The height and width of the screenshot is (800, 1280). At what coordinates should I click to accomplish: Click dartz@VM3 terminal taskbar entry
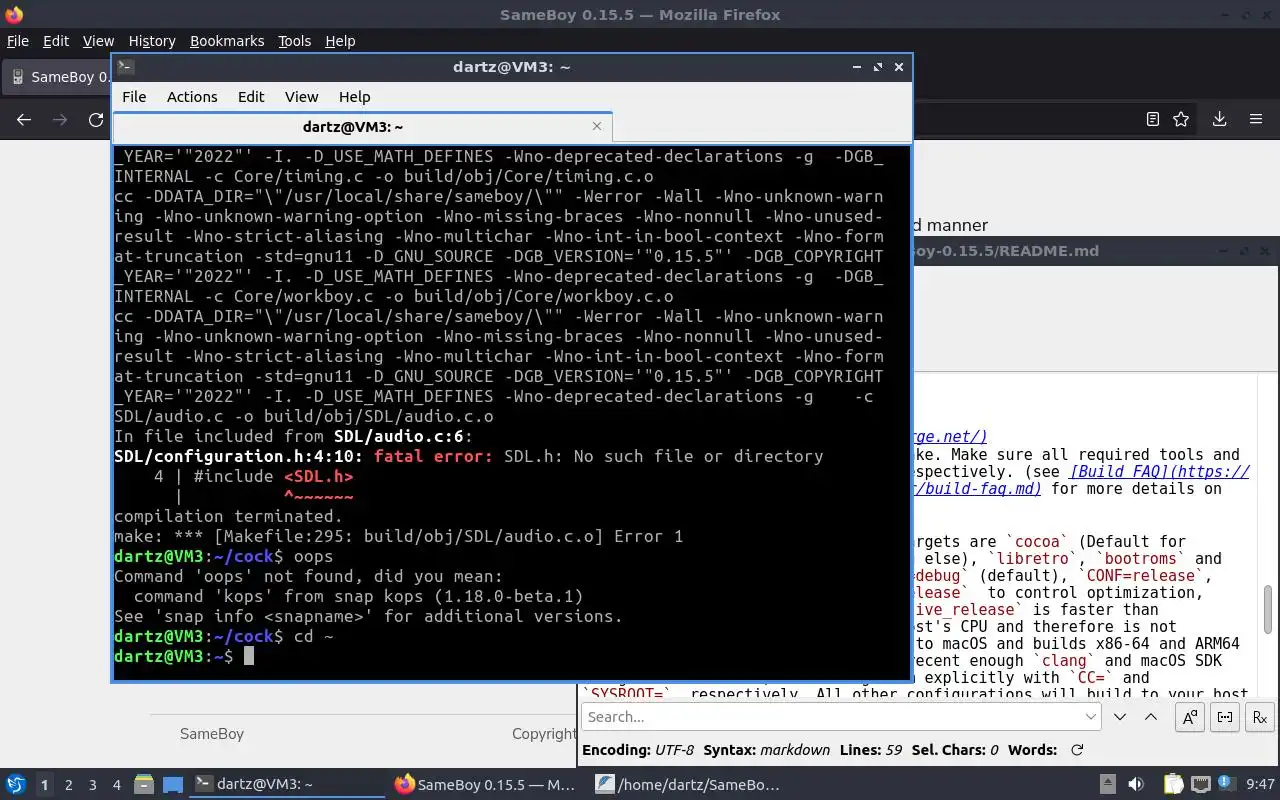(x=287, y=785)
